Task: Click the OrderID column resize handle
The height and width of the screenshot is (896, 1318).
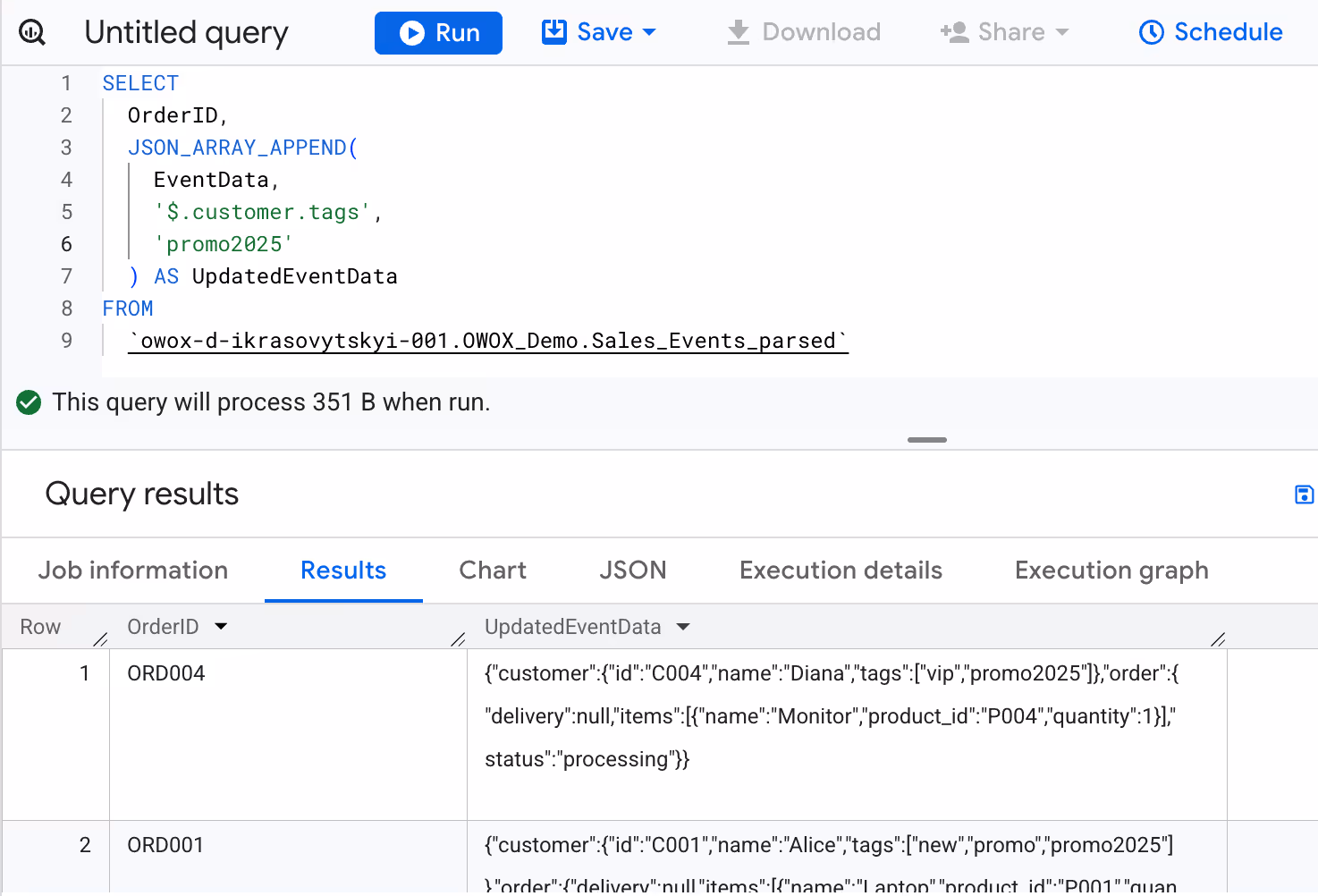Action: point(458,638)
